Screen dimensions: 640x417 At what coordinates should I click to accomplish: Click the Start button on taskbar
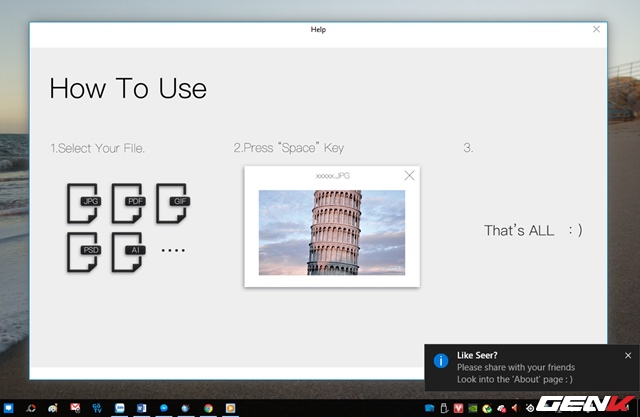[8, 408]
